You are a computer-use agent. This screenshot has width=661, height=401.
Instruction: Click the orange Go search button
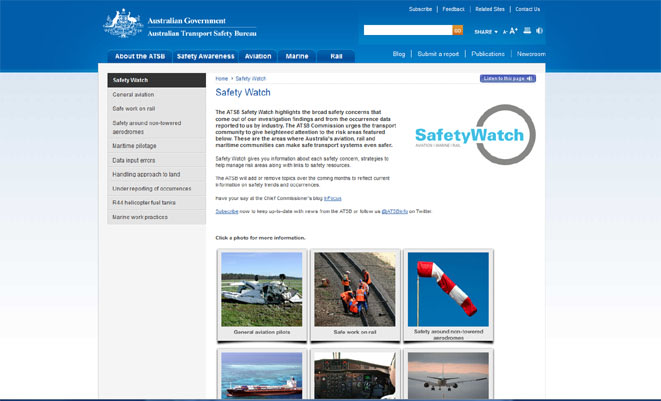(x=458, y=30)
